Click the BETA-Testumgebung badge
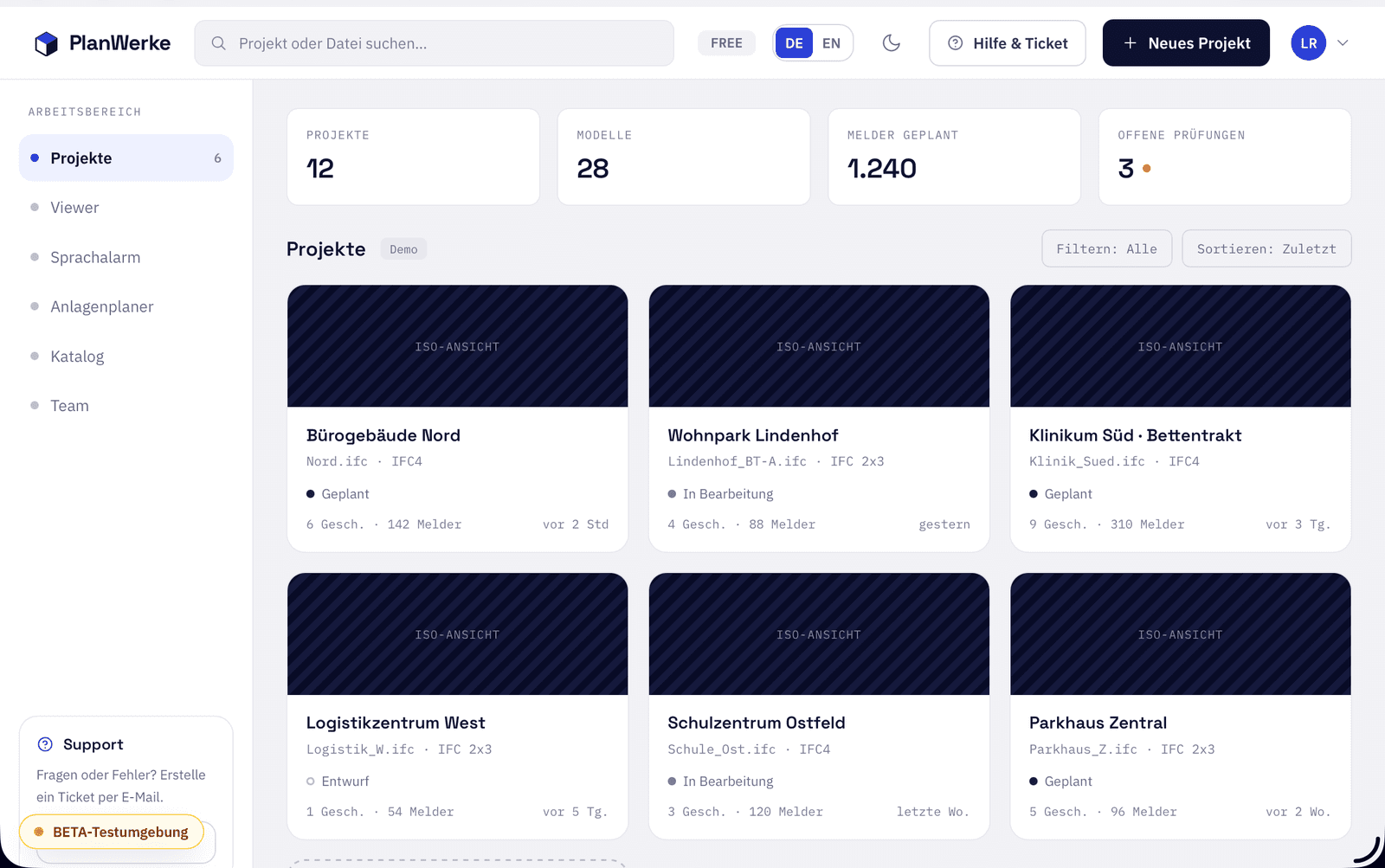Screen dimensions: 1385x868 click(112, 832)
